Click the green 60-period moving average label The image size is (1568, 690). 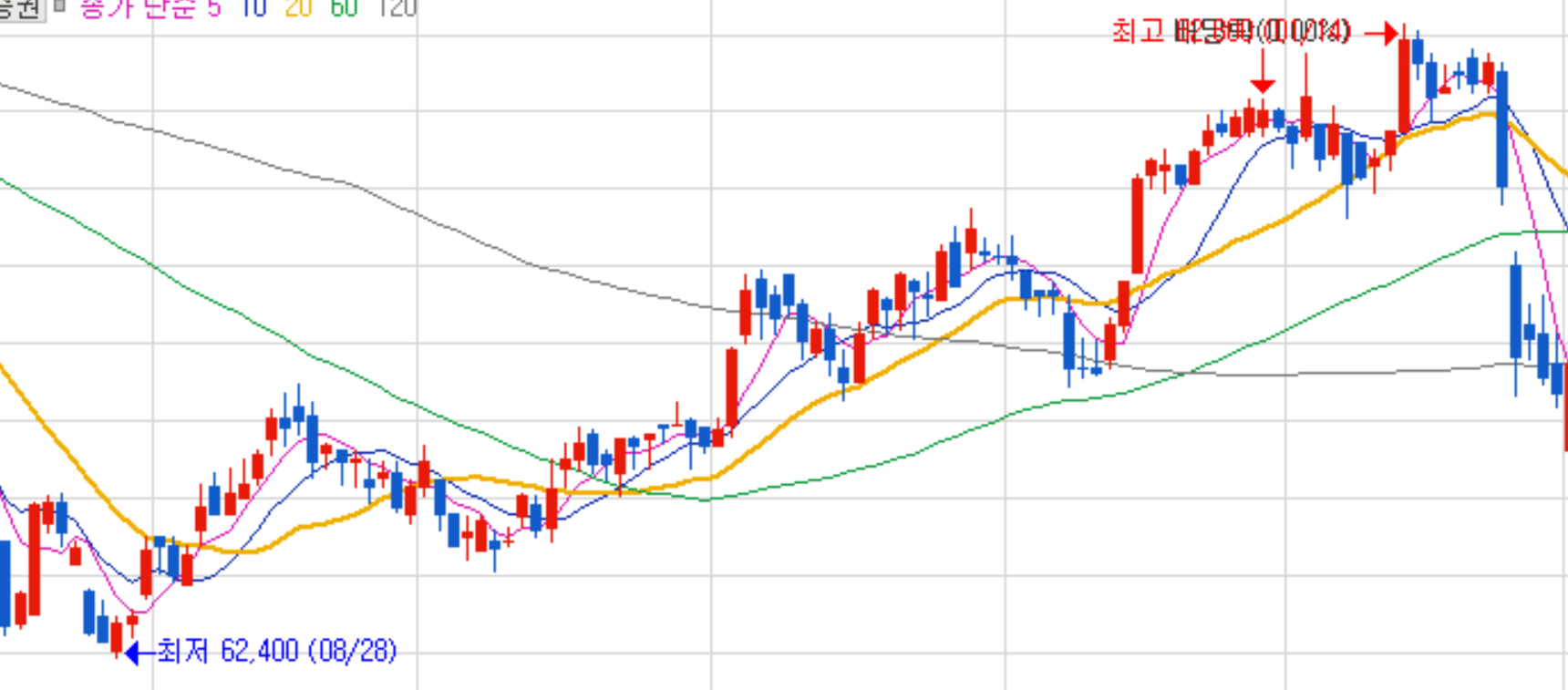(344, 7)
